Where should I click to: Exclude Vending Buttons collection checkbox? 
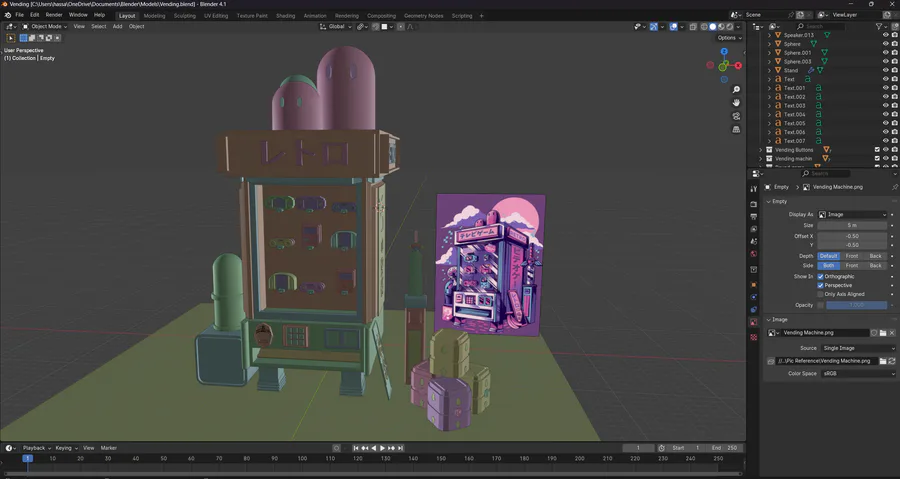pyautogui.click(x=877, y=150)
